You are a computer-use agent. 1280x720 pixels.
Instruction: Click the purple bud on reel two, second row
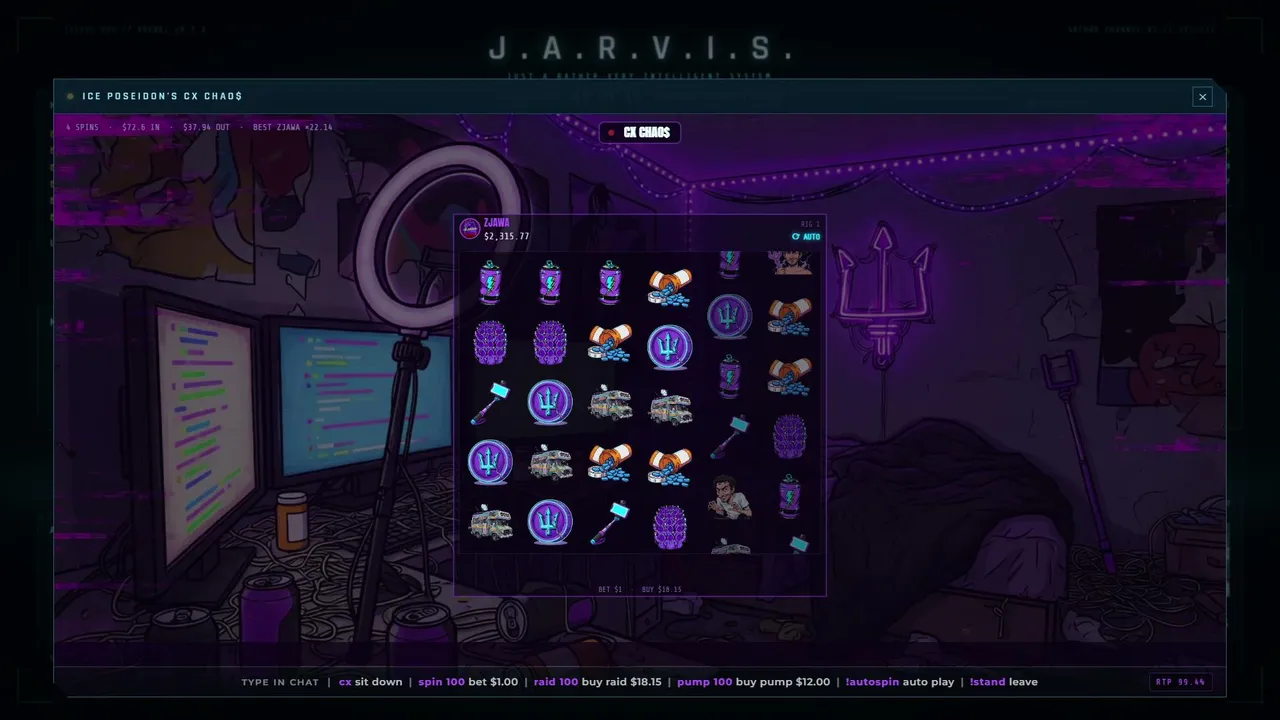pyautogui.click(x=550, y=343)
